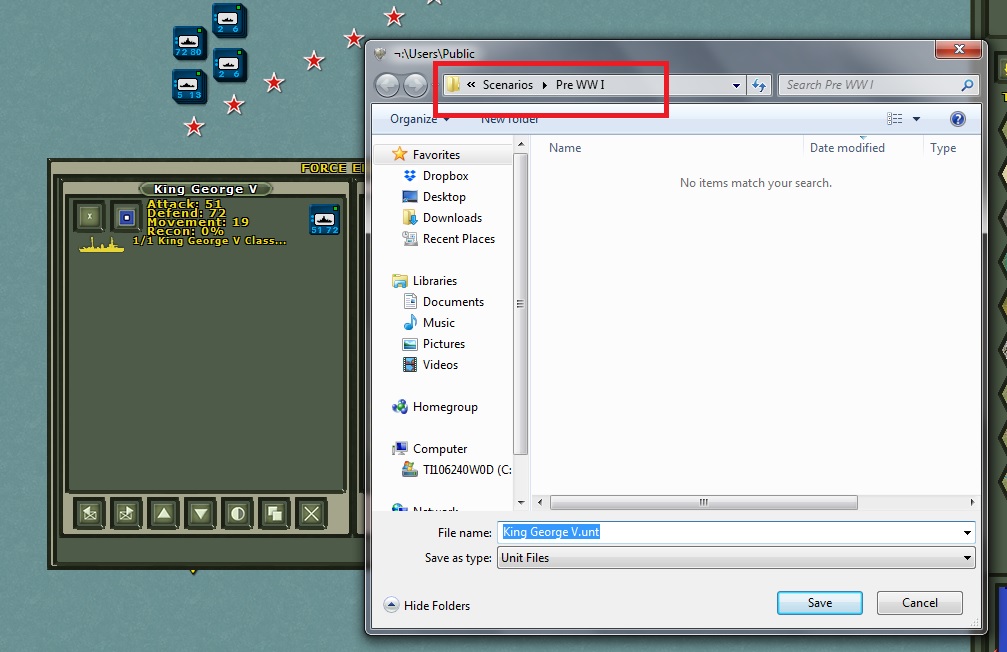Refresh the folder with the refresh icon

(x=759, y=85)
